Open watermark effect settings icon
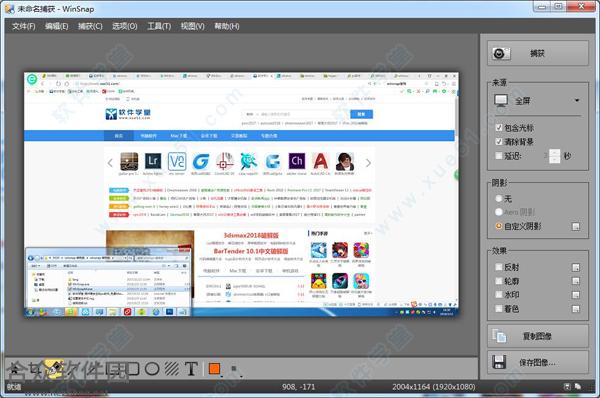The height and width of the screenshot is (398, 600). click(576, 295)
